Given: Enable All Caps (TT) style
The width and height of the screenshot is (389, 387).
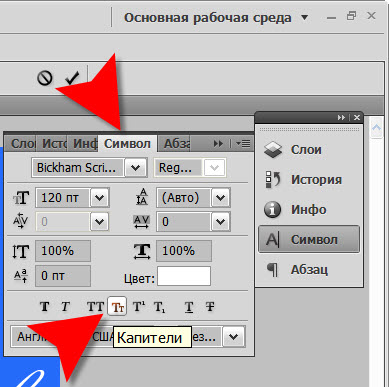Looking at the screenshot, I should coord(95,306).
